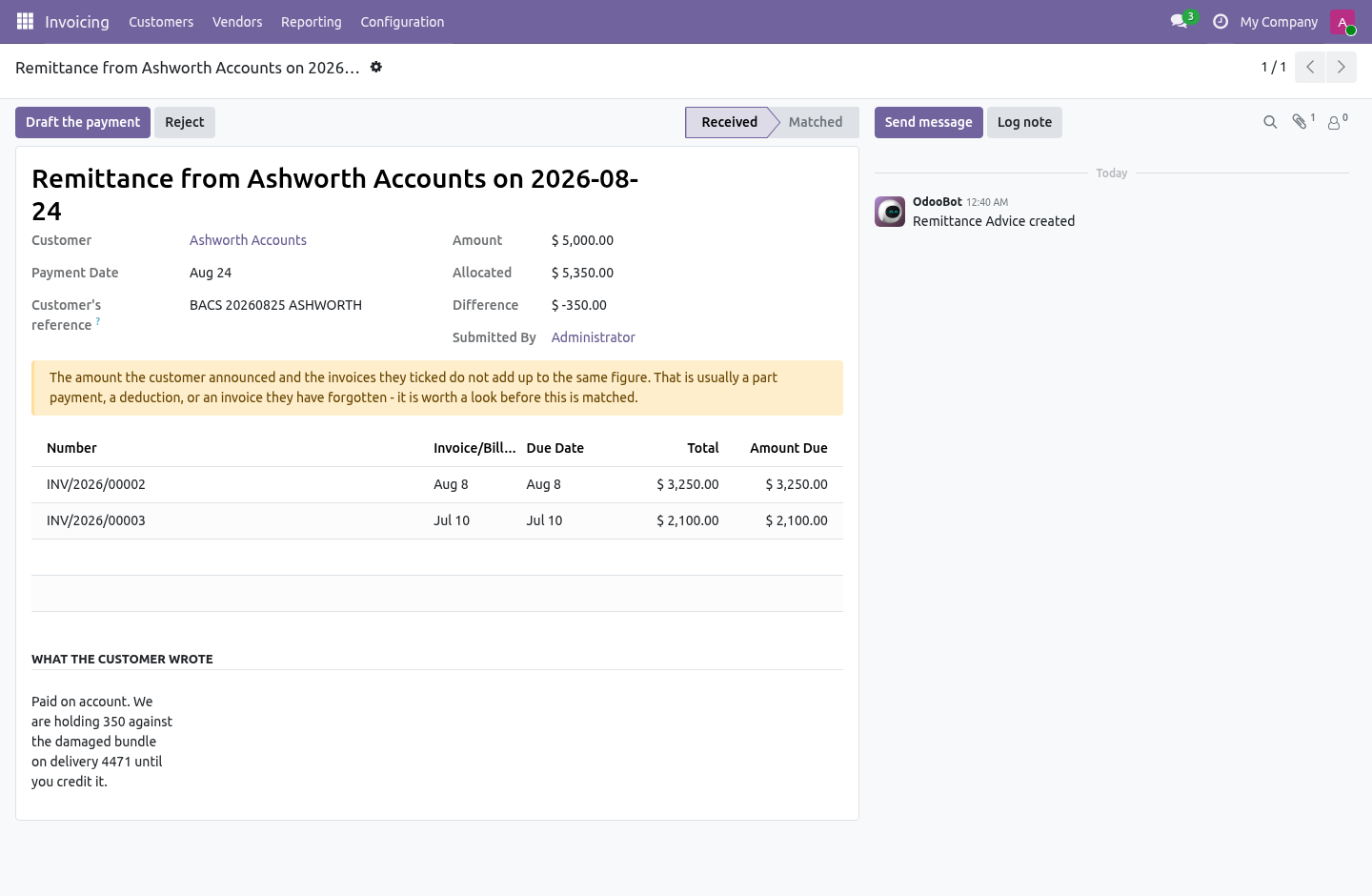Viewport: 1372px width, 896px height.
Task: Open invoice row INV/2026/00002
Action: [x=437, y=484]
